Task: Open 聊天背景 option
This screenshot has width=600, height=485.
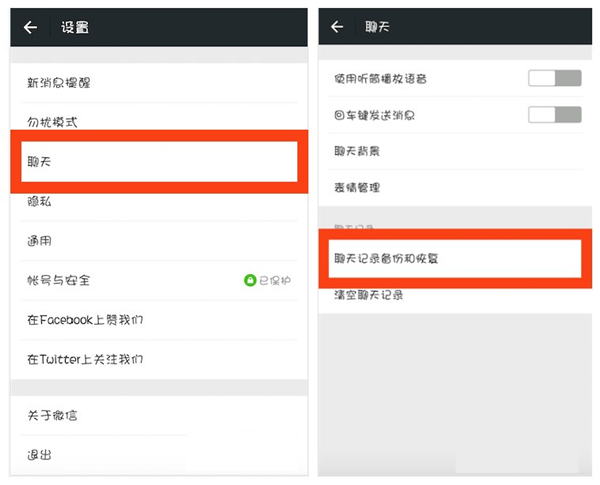Action: coord(455,151)
